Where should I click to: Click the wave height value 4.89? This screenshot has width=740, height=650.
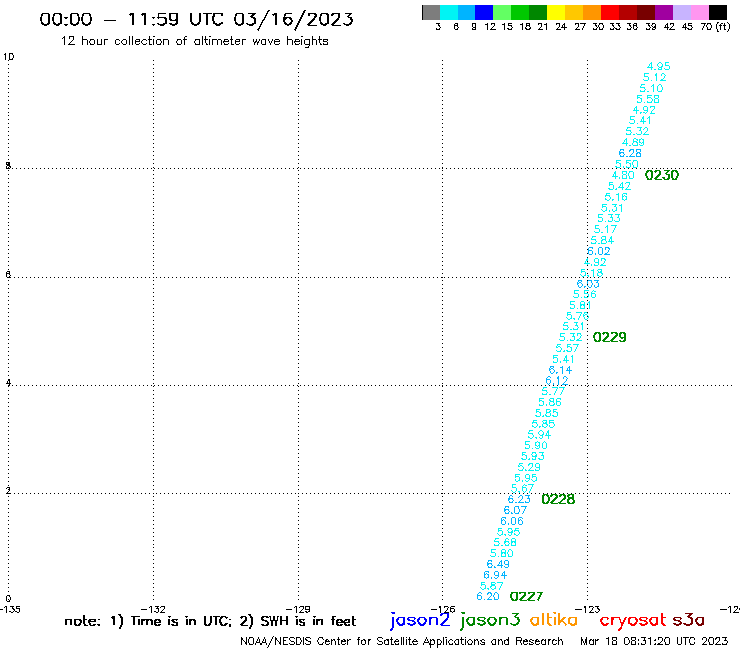point(633,142)
